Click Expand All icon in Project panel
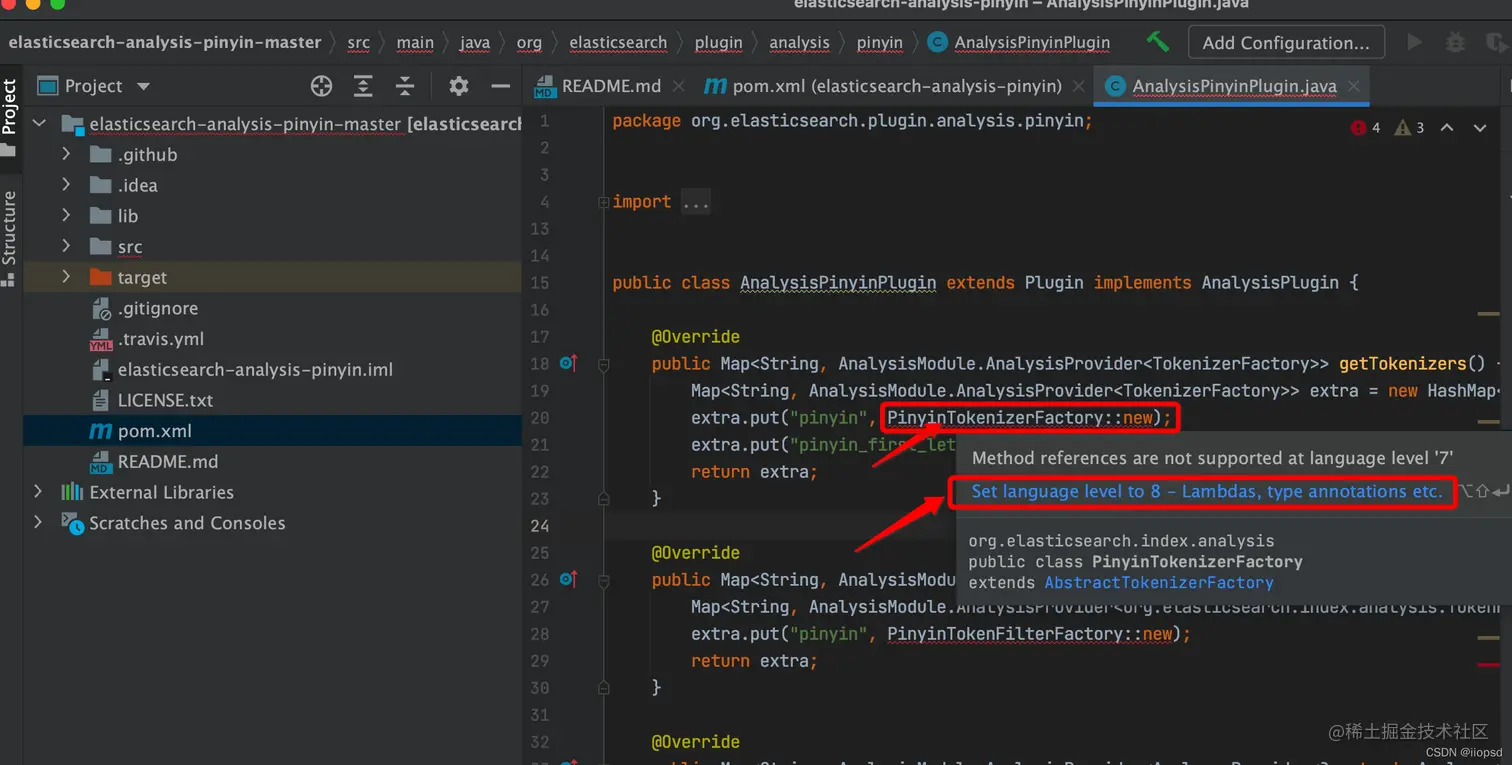Viewport: 1512px width, 765px height. 363,86
